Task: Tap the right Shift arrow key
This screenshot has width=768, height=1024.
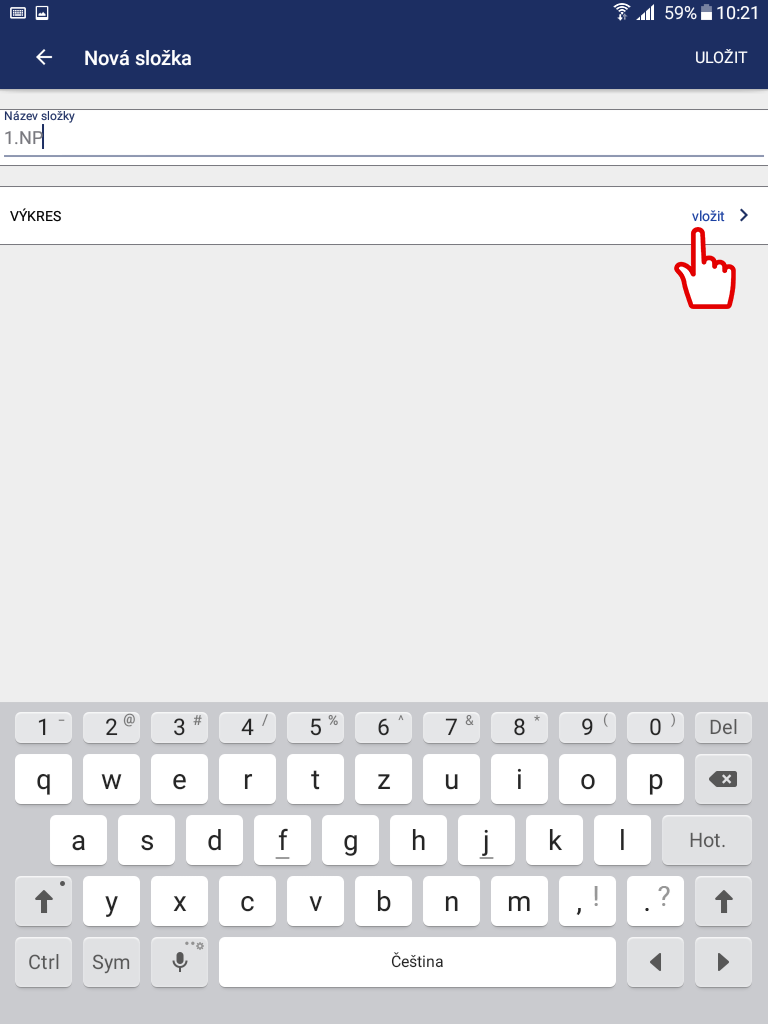Action: coord(723,901)
